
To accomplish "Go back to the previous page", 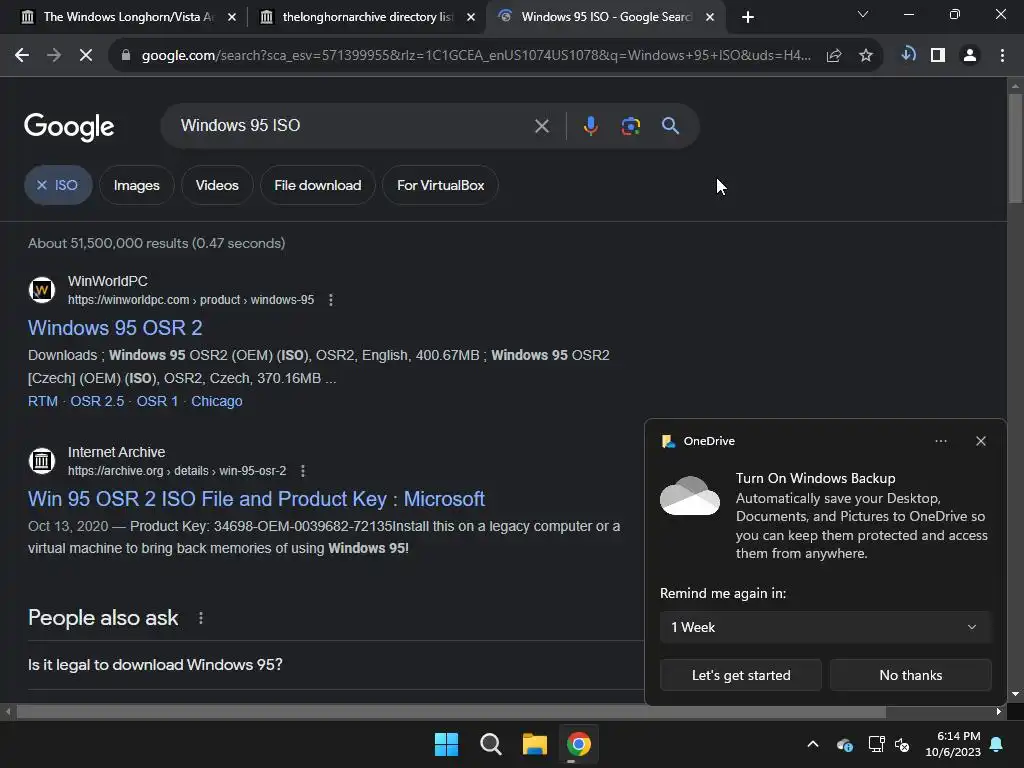I will 22,56.
